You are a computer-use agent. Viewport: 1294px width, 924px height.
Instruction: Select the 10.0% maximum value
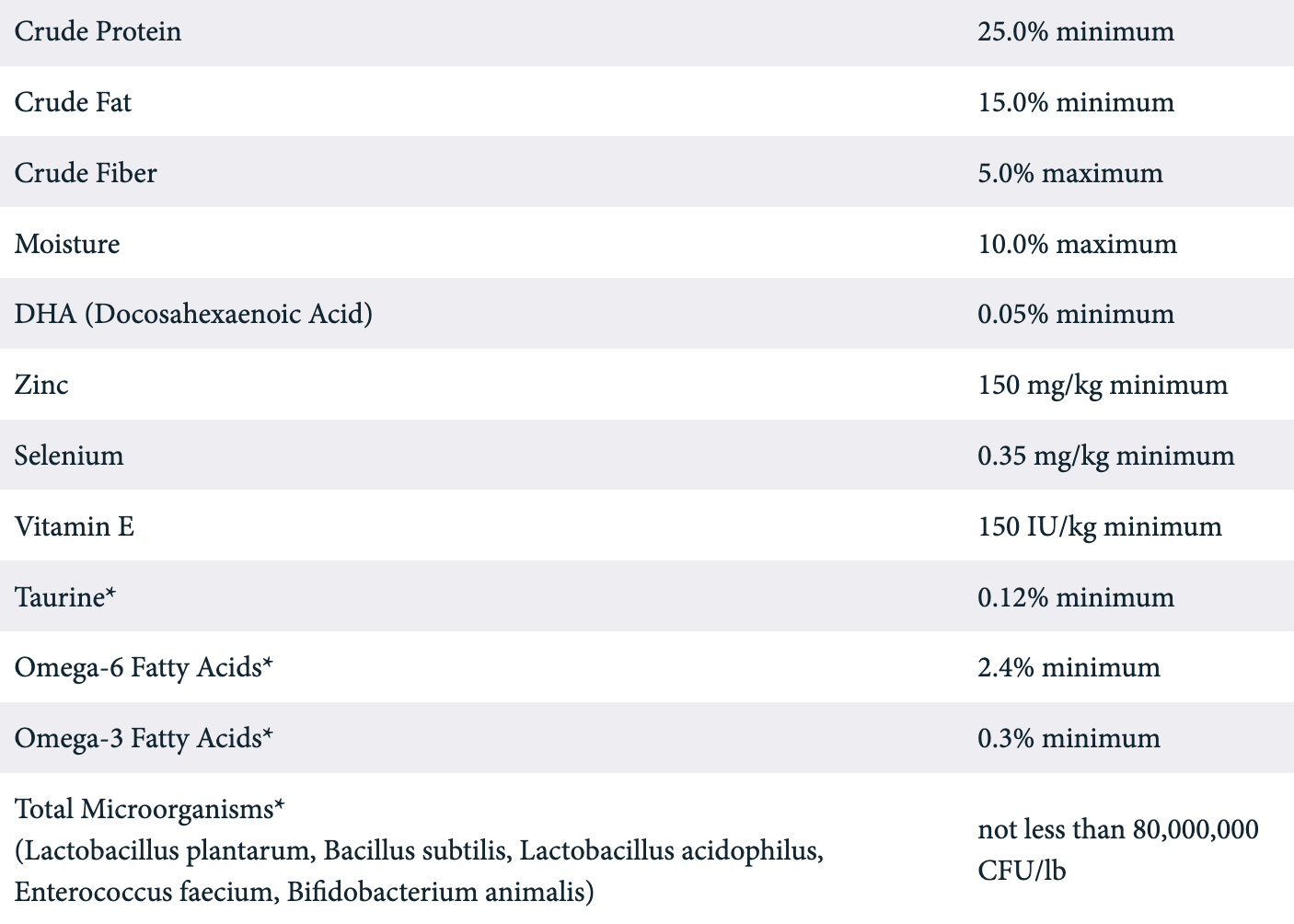coord(1078,244)
